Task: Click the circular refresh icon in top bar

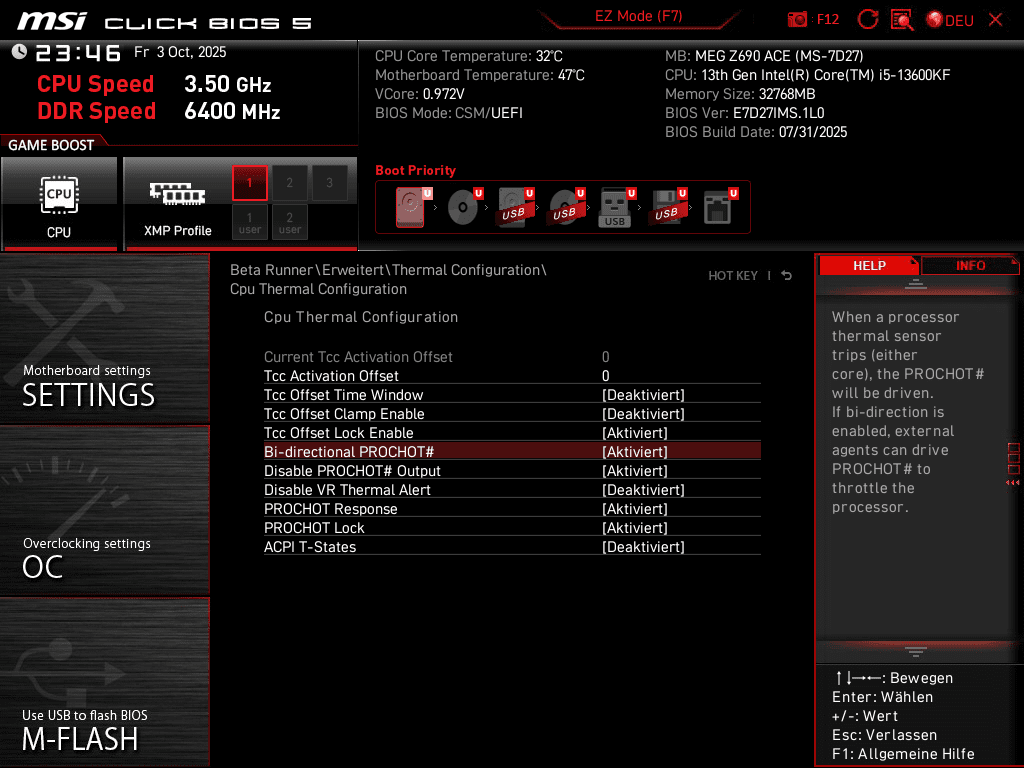Action: tap(867, 20)
